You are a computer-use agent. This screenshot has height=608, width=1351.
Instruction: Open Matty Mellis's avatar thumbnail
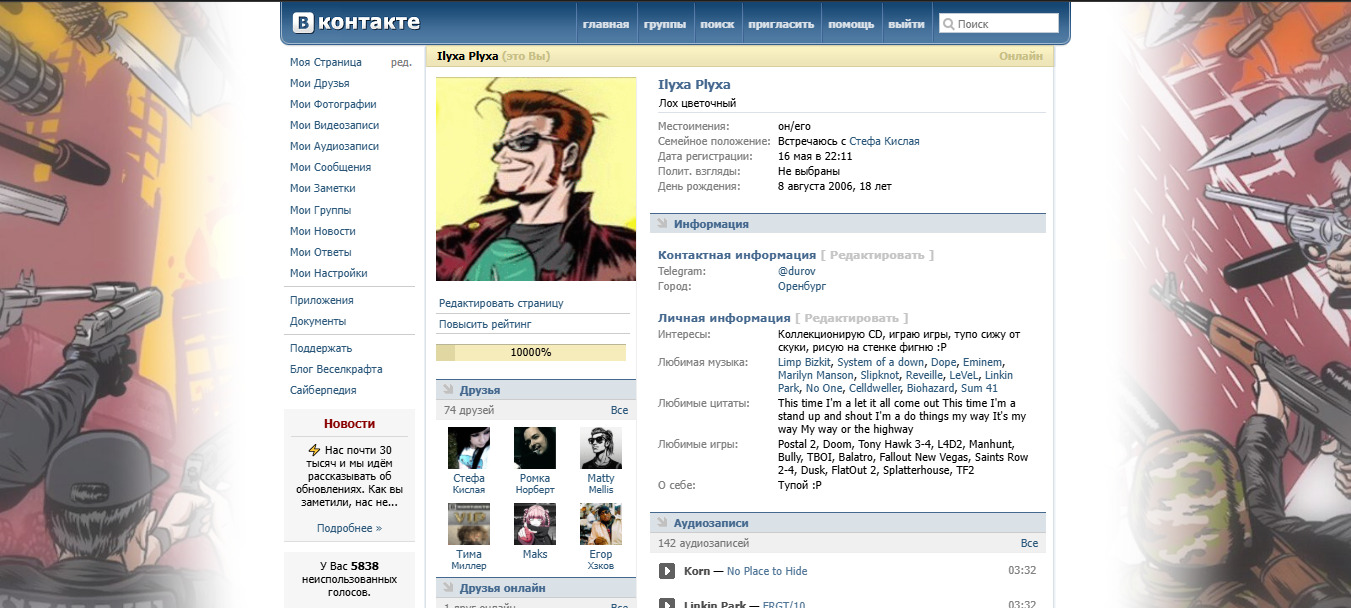pyautogui.click(x=600, y=448)
